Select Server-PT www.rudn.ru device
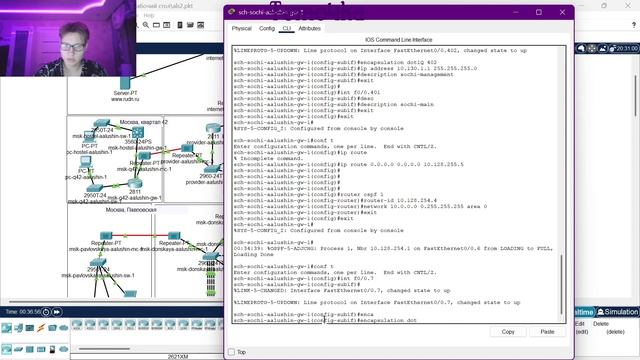This screenshot has height=360, width=640. (x=125, y=83)
